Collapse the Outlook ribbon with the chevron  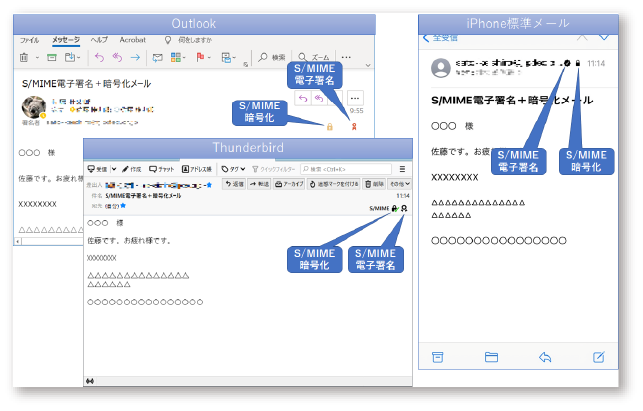[368, 65]
